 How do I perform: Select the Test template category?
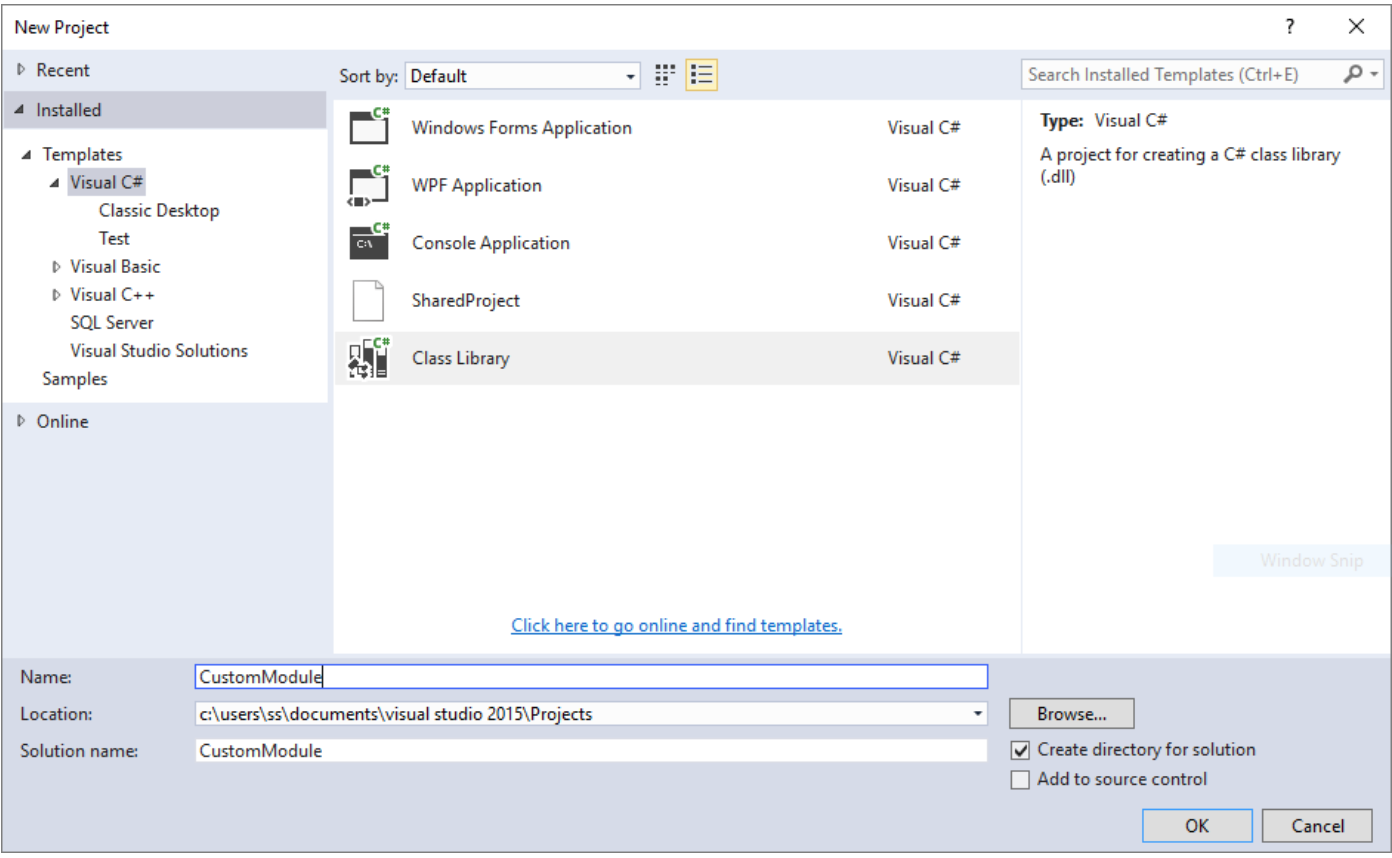114,239
